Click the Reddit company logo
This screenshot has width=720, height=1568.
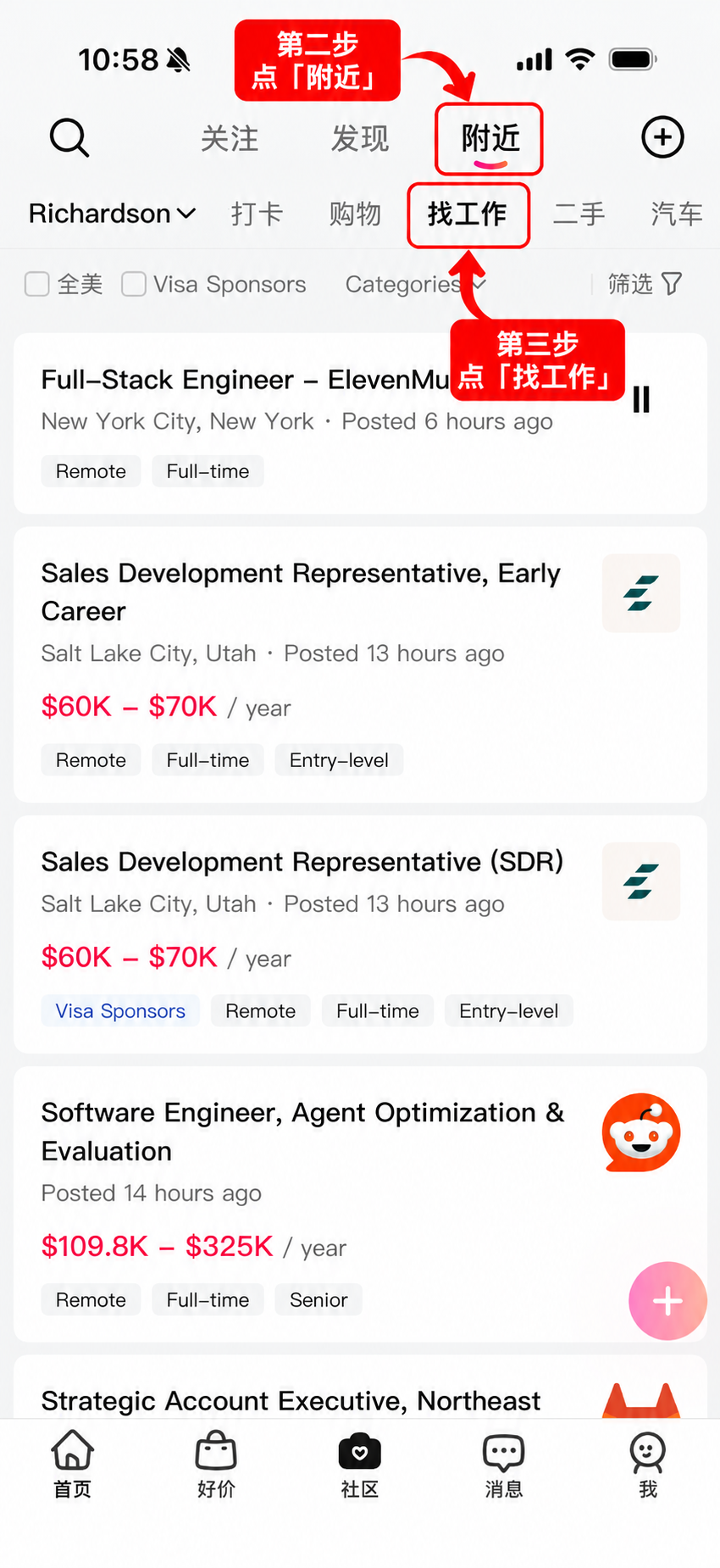641,1132
